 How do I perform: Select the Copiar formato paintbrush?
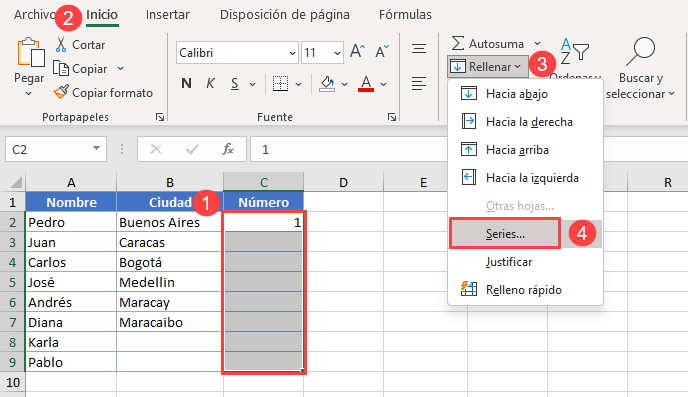click(x=61, y=92)
